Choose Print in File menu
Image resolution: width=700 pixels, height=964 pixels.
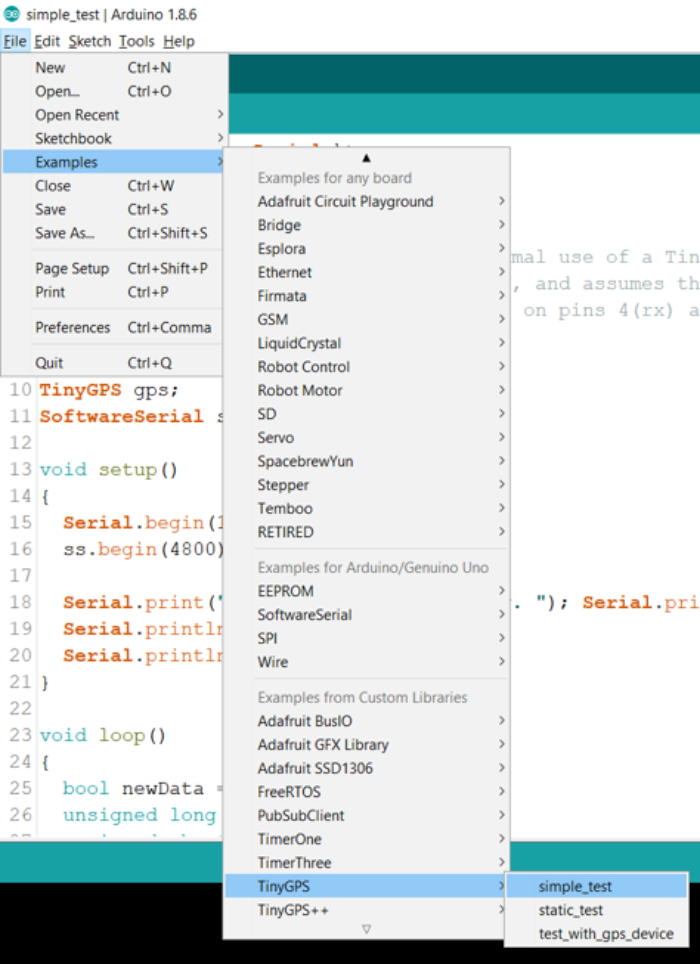[x=114, y=292]
